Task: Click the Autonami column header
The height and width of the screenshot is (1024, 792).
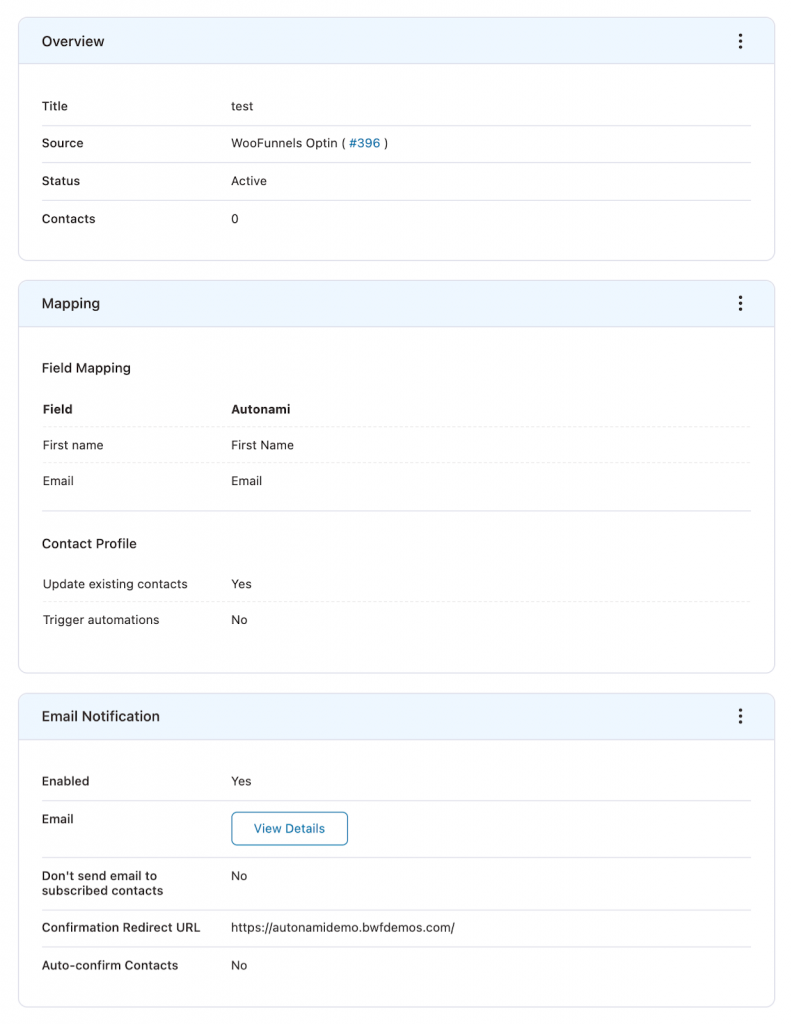Action: click(x=261, y=409)
